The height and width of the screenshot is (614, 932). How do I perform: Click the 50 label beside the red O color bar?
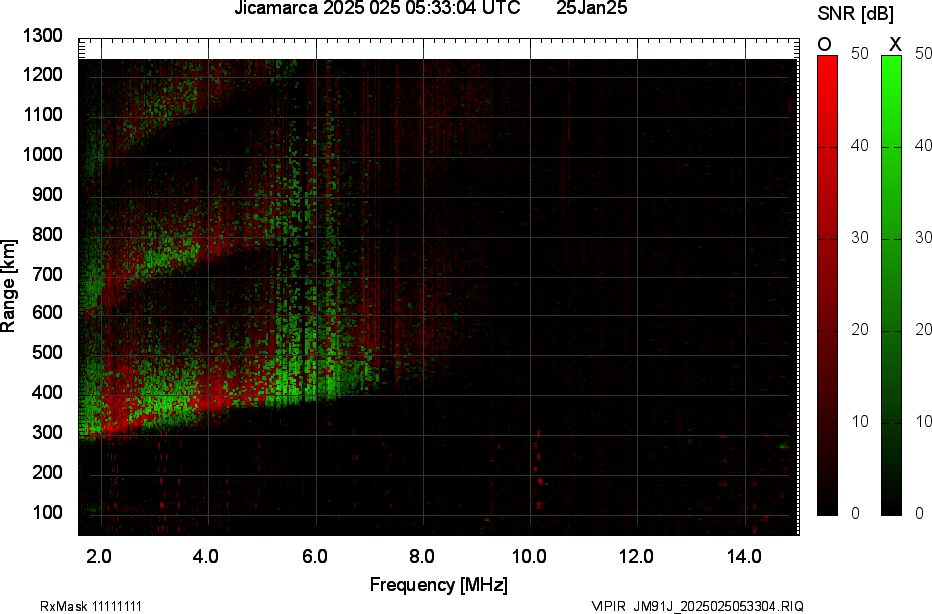click(859, 53)
